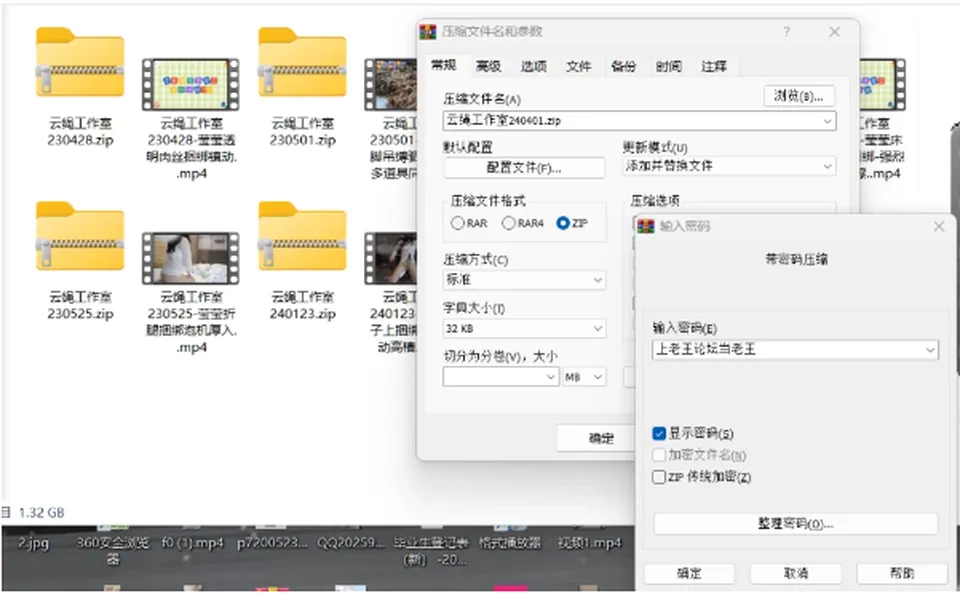Switch to the 高级 tab

click(489, 66)
